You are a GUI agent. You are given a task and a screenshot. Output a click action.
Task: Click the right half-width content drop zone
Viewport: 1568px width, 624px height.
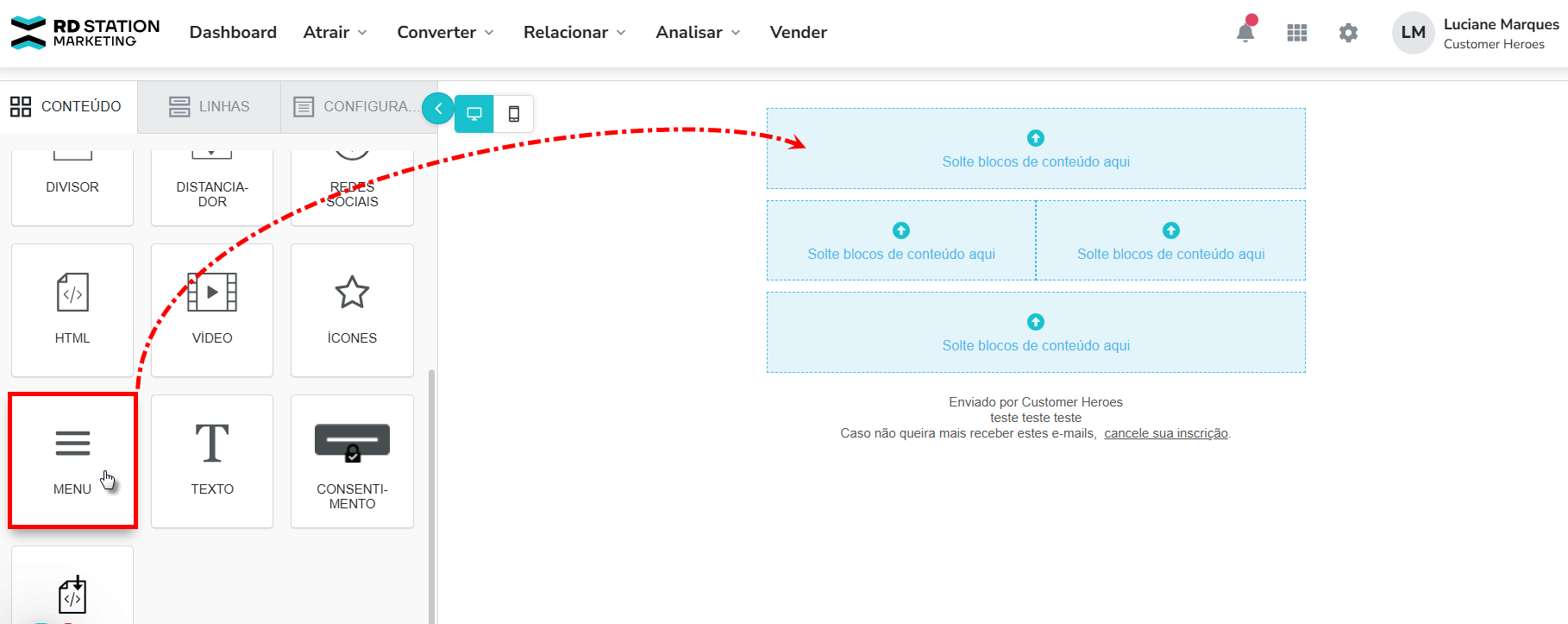tap(1170, 241)
